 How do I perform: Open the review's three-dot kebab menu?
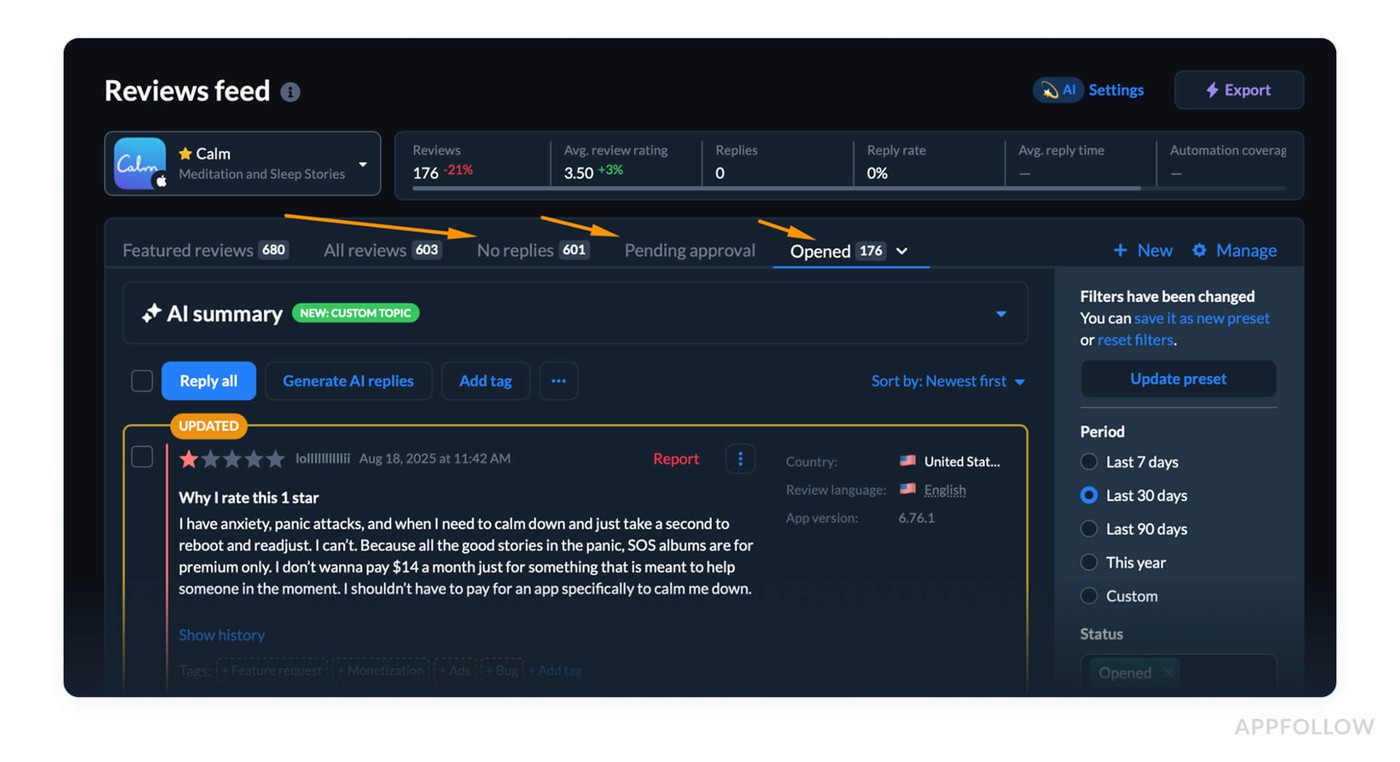tap(740, 458)
